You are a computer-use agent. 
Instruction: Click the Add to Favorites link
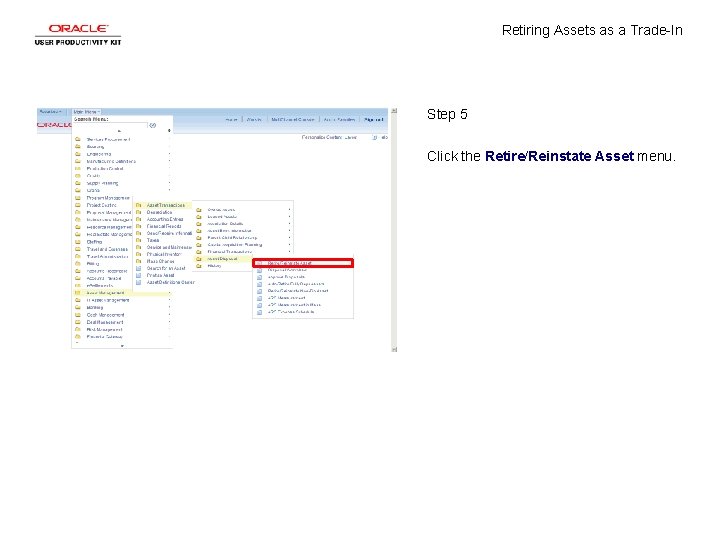point(339,119)
